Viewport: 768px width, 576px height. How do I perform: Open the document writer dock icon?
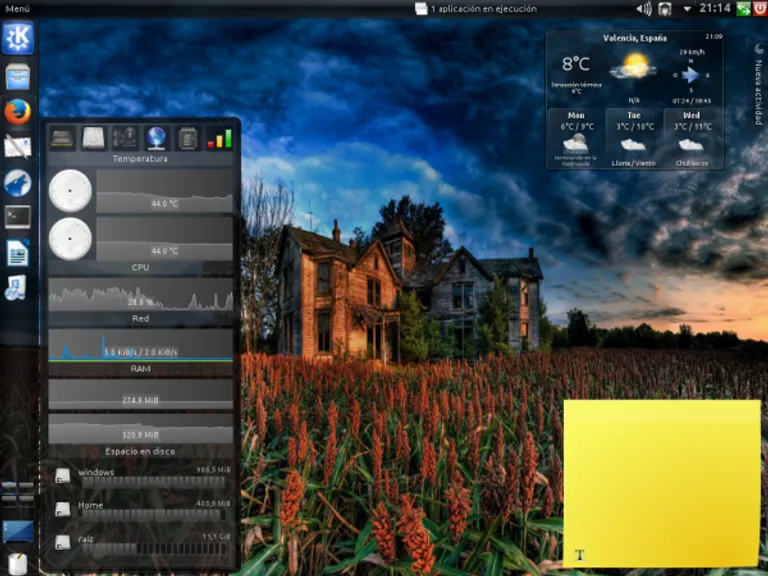18,253
